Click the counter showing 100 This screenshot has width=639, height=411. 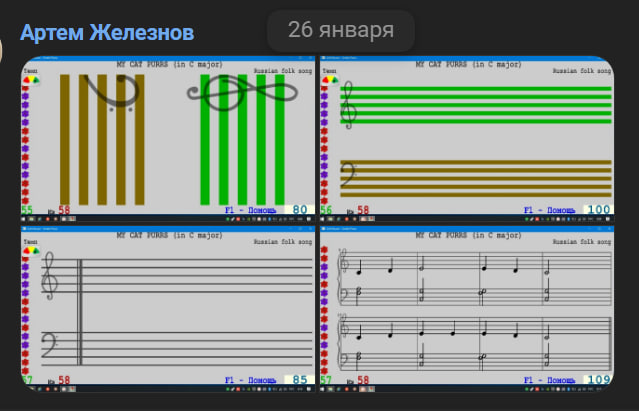[x=598, y=211]
